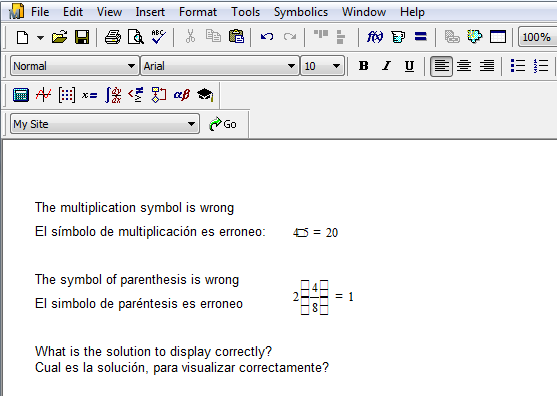
Task: Align regions across icon
Action: [321, 35]
